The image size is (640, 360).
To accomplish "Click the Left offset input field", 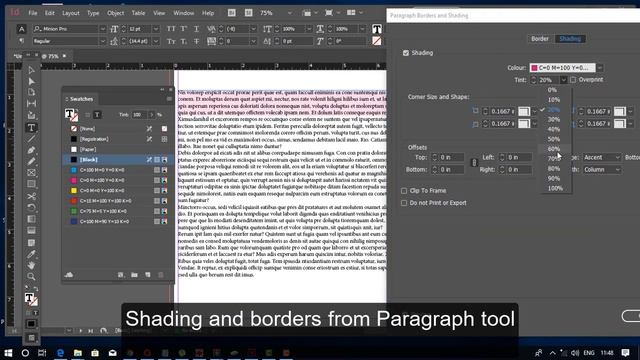I will [x=519, y=157].
